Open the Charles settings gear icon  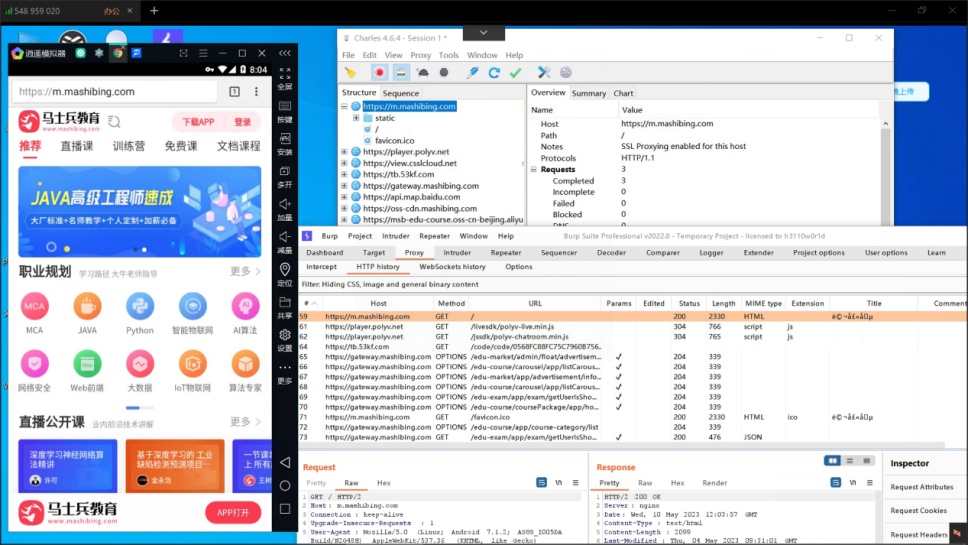[x=565, y=73]
